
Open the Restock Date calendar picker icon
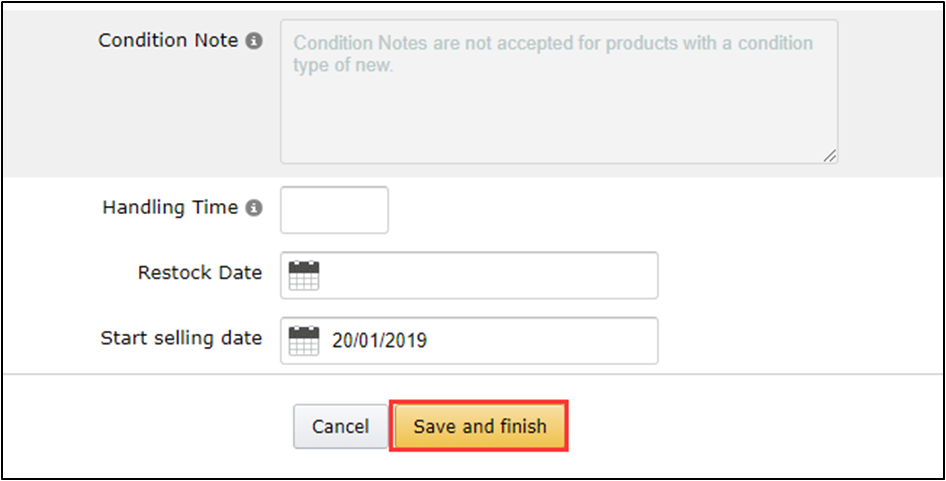click(x=303, y=275)
